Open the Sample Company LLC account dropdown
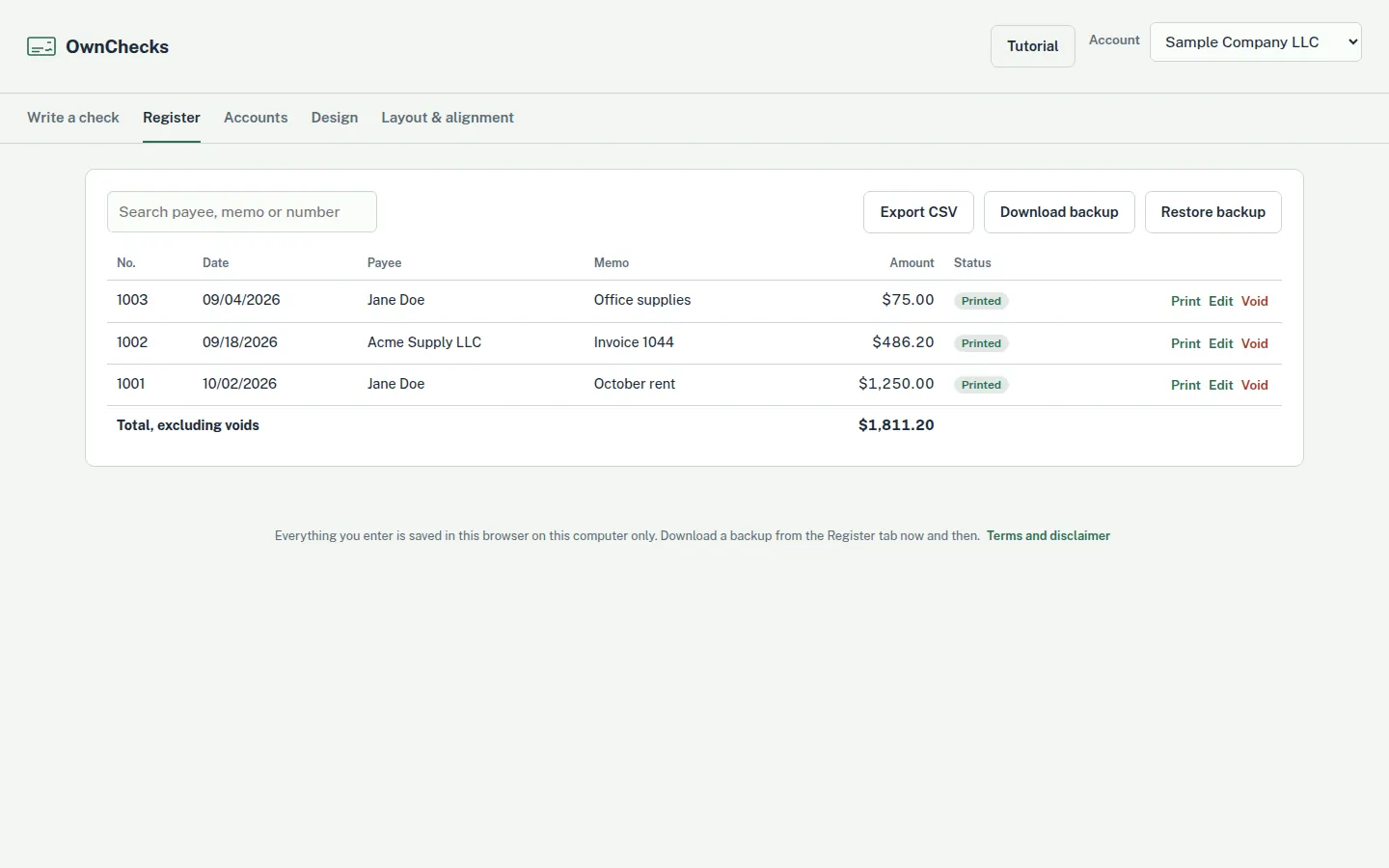 (1255, 42)
